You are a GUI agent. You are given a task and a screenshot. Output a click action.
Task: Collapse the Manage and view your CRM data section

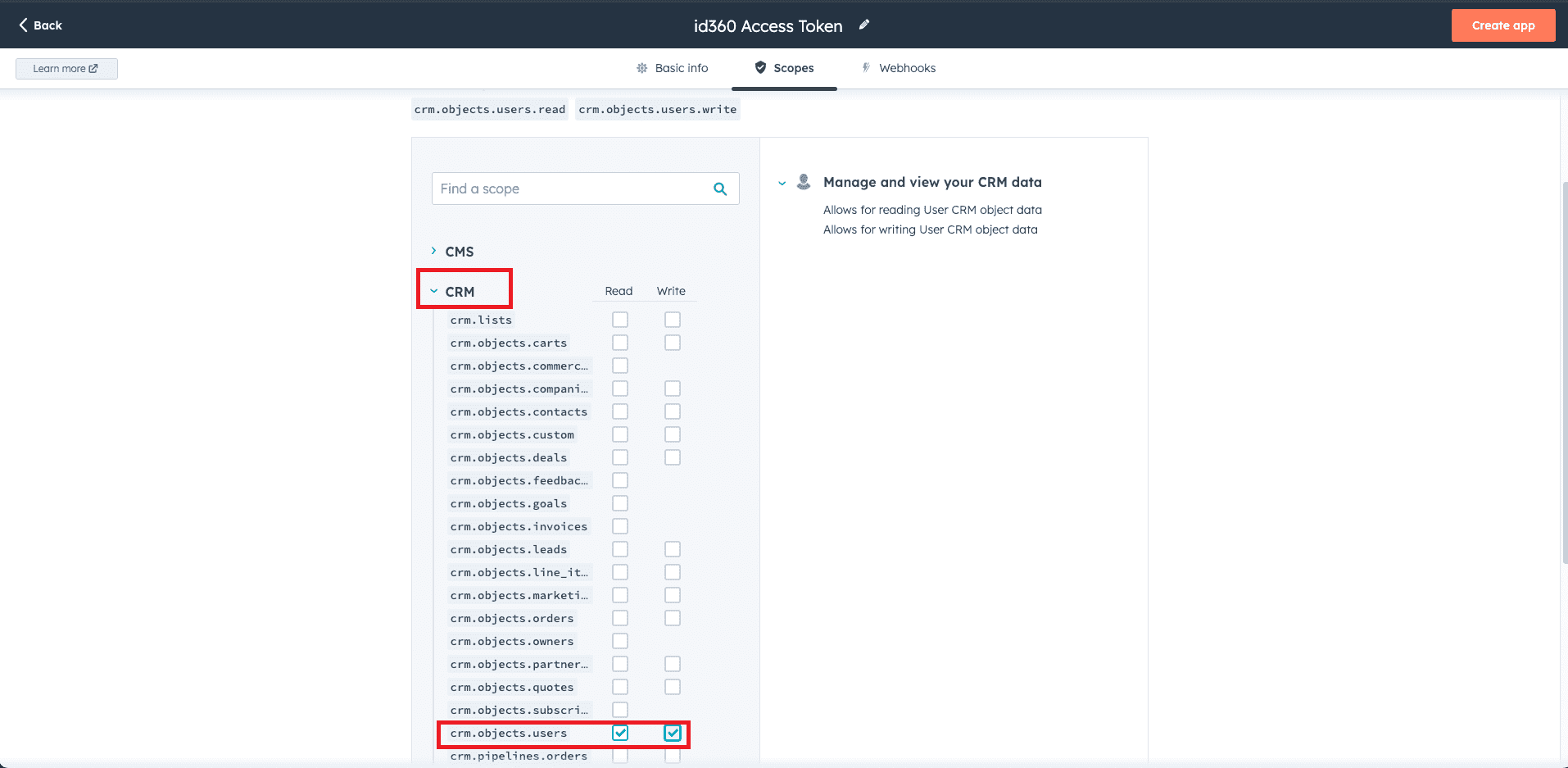coord(782,183)
